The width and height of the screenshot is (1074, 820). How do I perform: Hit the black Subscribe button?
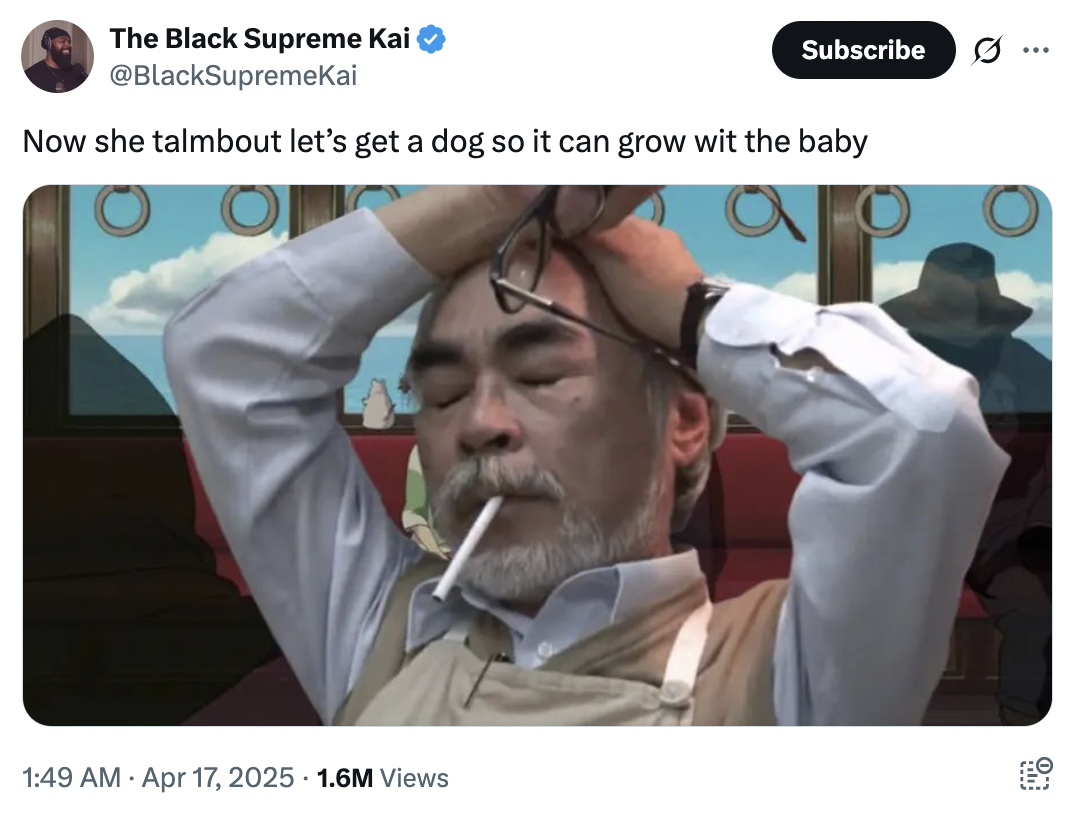pos(863,50)
